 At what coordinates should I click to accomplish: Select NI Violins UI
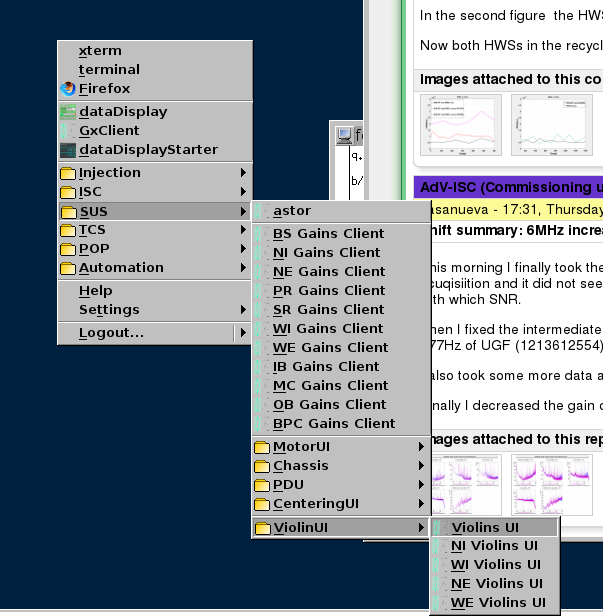click(494, 546)
